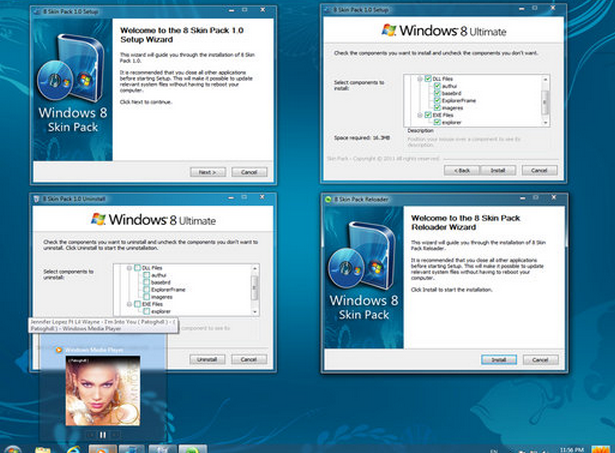Viewport: 615px width, 453px height.
Task: Check ExplorerFrame in the Uninstall components tree
Action: 146,289
